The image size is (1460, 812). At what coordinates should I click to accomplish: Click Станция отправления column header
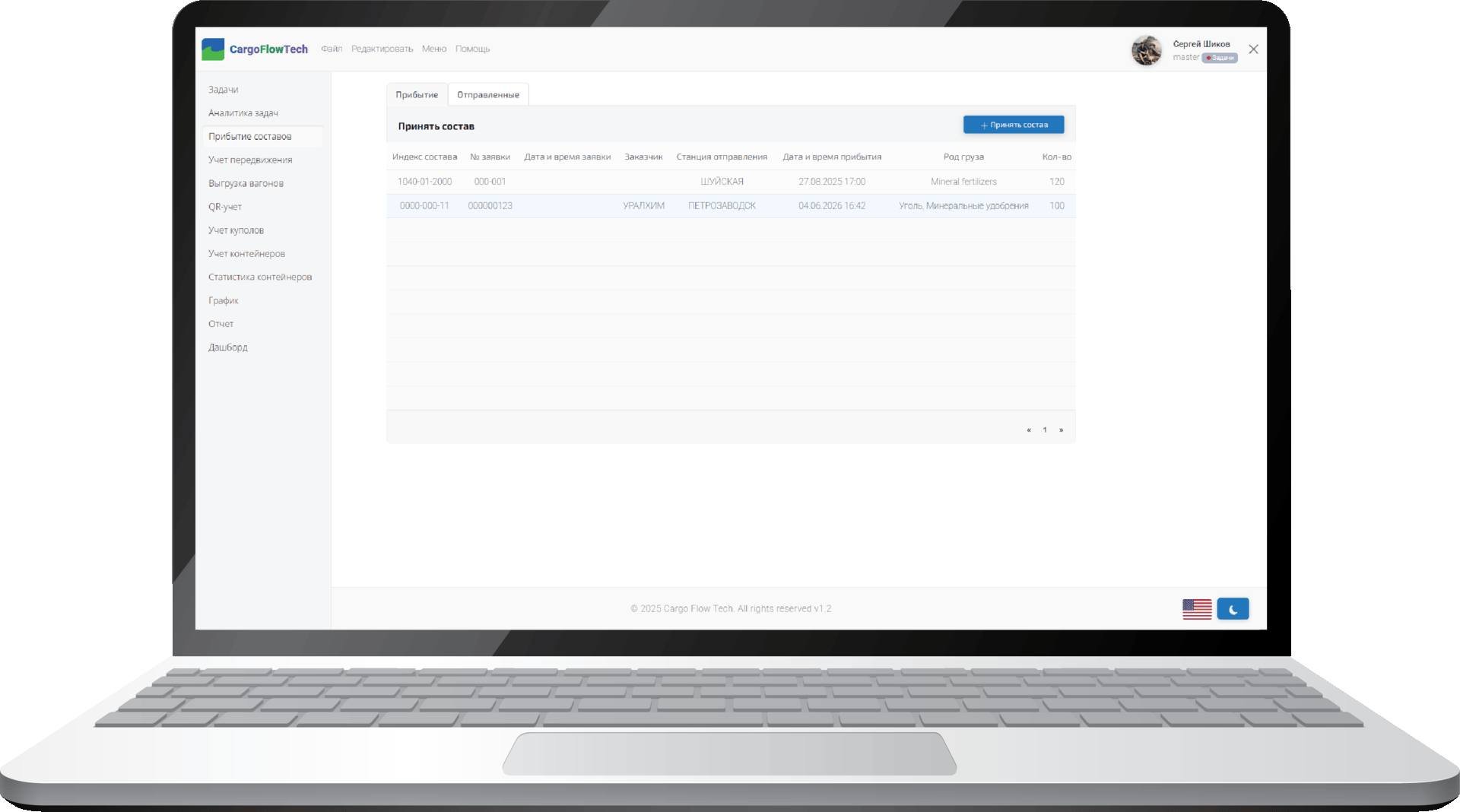click(x=722, y=157)
